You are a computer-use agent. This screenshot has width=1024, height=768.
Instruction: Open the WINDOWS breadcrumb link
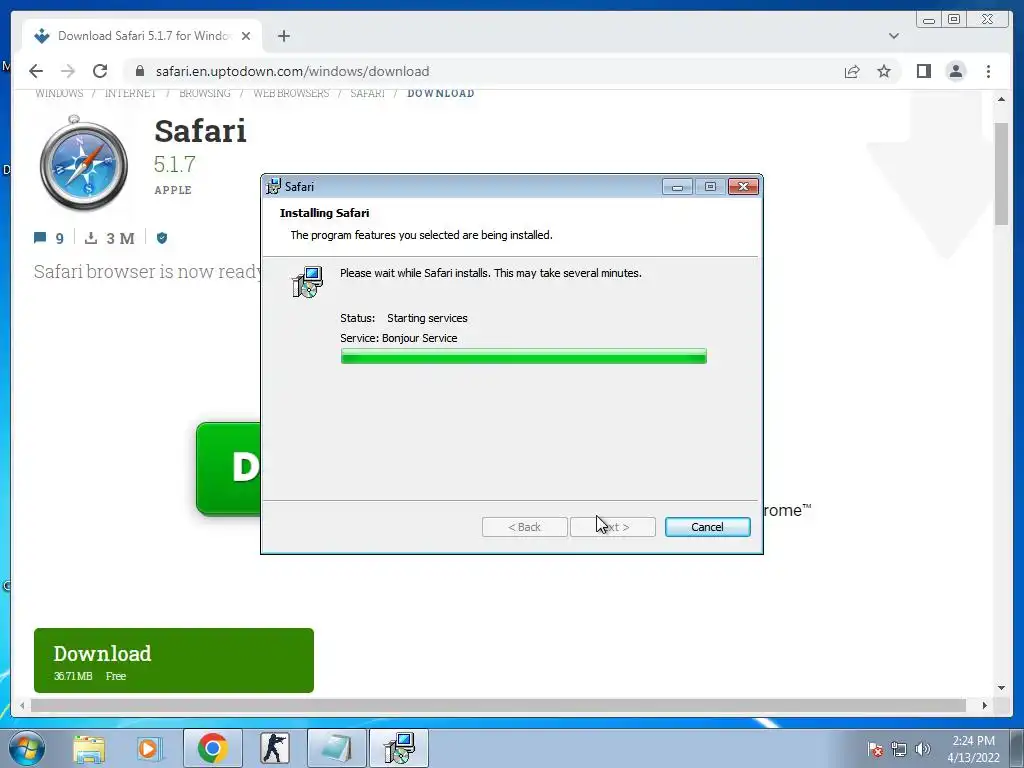coord(59,93)
